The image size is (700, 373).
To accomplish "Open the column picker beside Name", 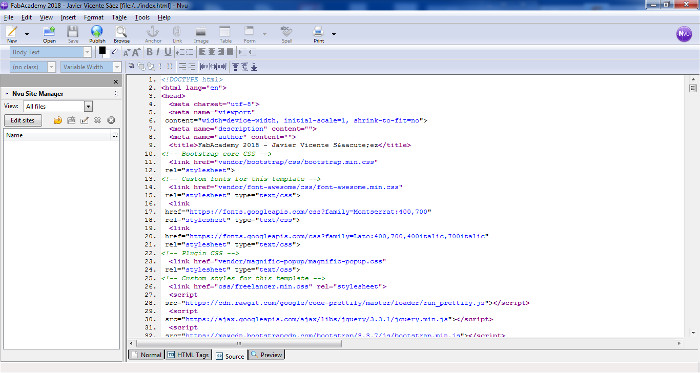I will (x=115, y=135).
